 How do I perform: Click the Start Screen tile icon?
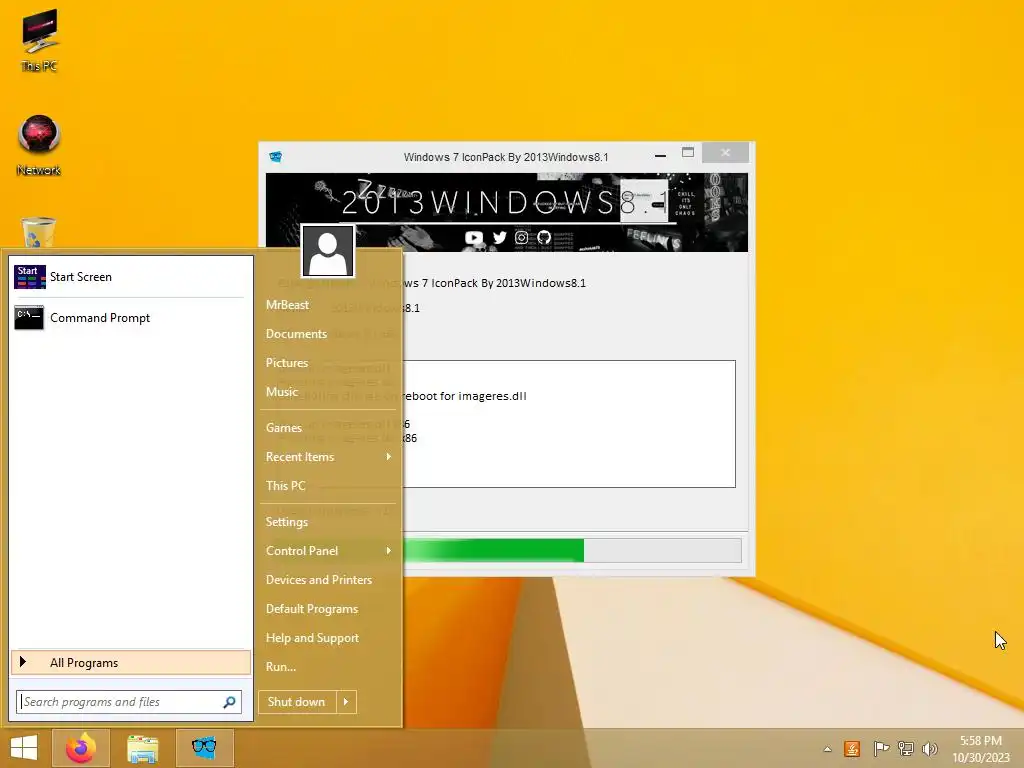tap(29, 277)
